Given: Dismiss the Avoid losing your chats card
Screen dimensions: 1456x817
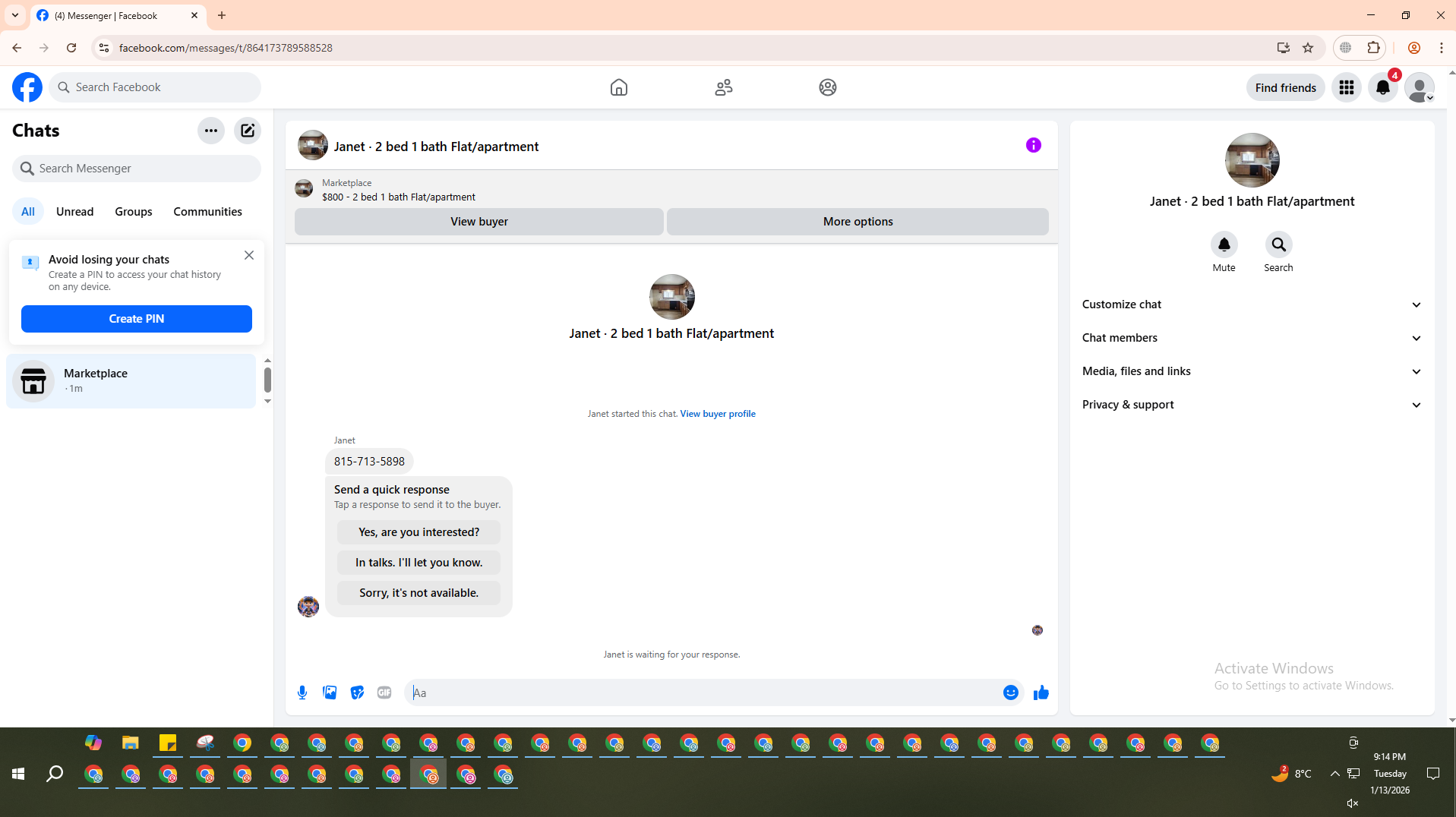Looking at the screenshot, I should 249,255.
